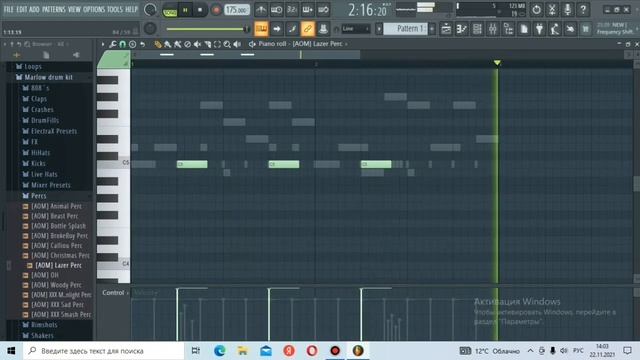Open the TOOLS menu
This screenshot has width=640, height=360.
pos(115,9)
